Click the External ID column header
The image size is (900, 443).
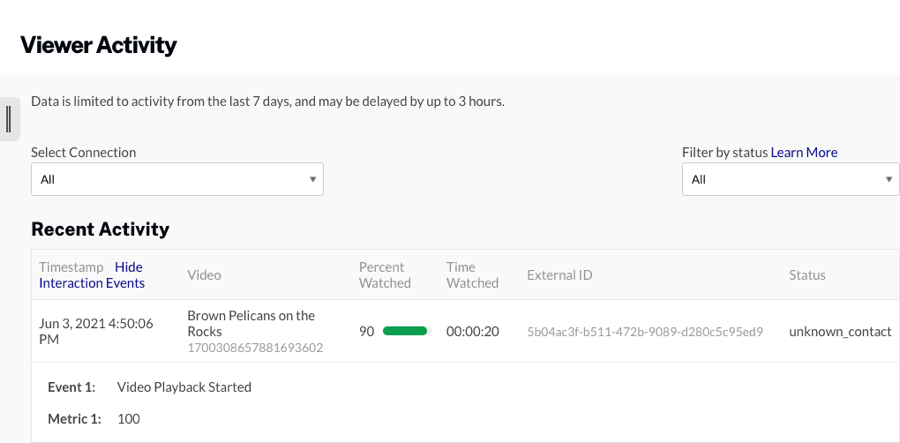[560, 275]
